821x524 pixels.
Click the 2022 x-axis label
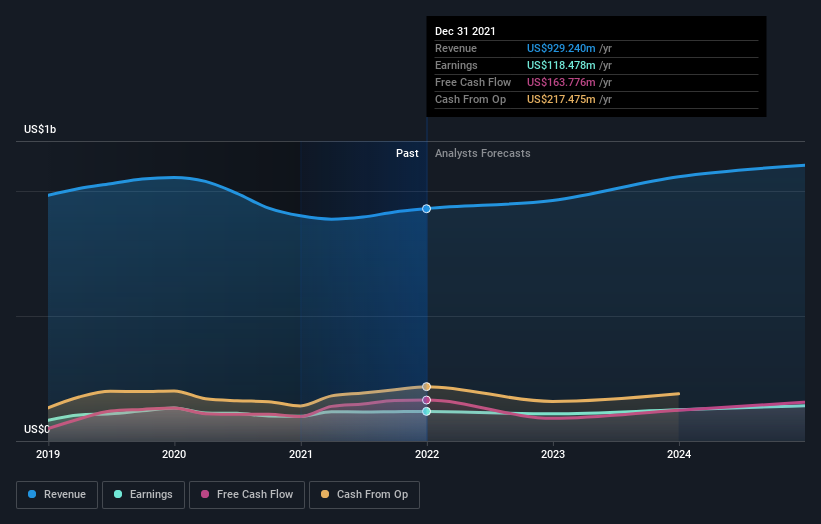click(427, 454)
